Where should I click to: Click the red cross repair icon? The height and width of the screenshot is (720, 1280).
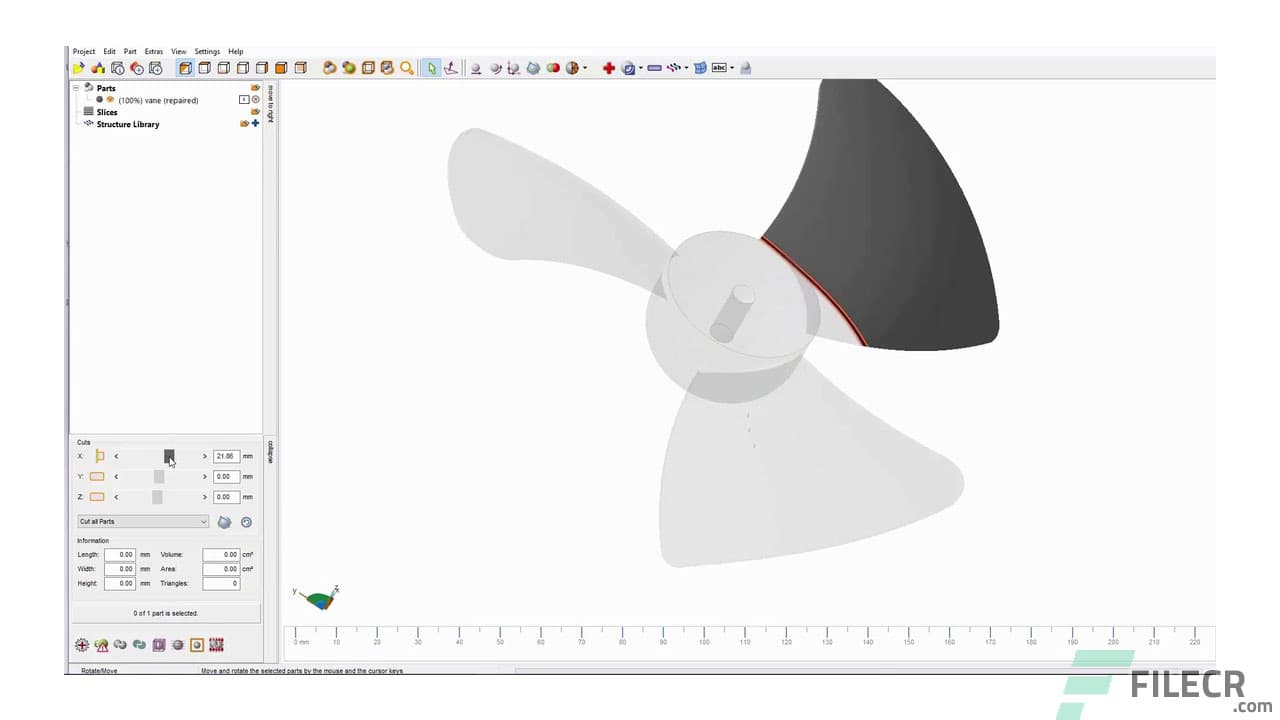click(609, 68)
